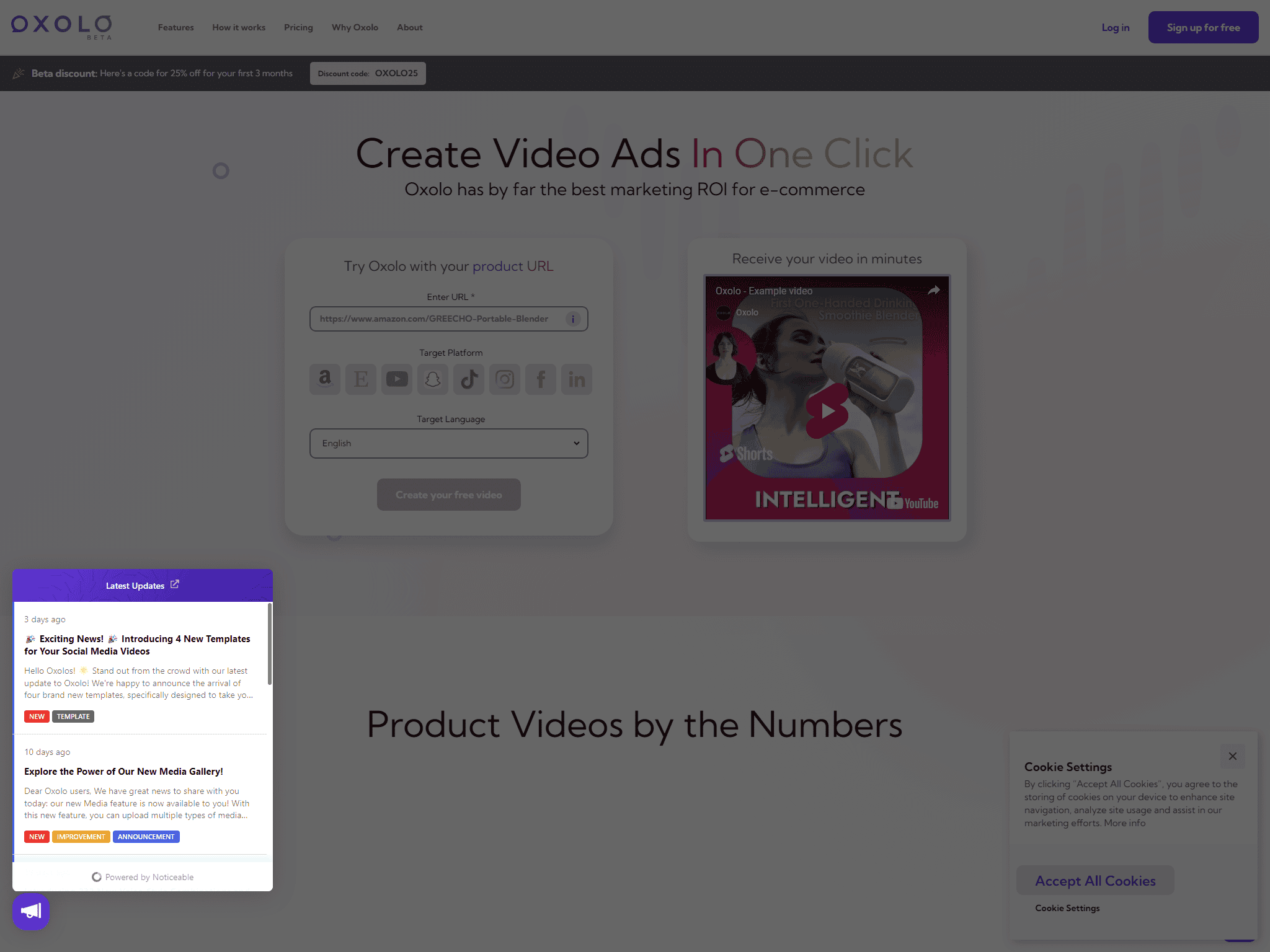1270x952 pixels.
Task: Click Create your free video button
Action: 449,495
